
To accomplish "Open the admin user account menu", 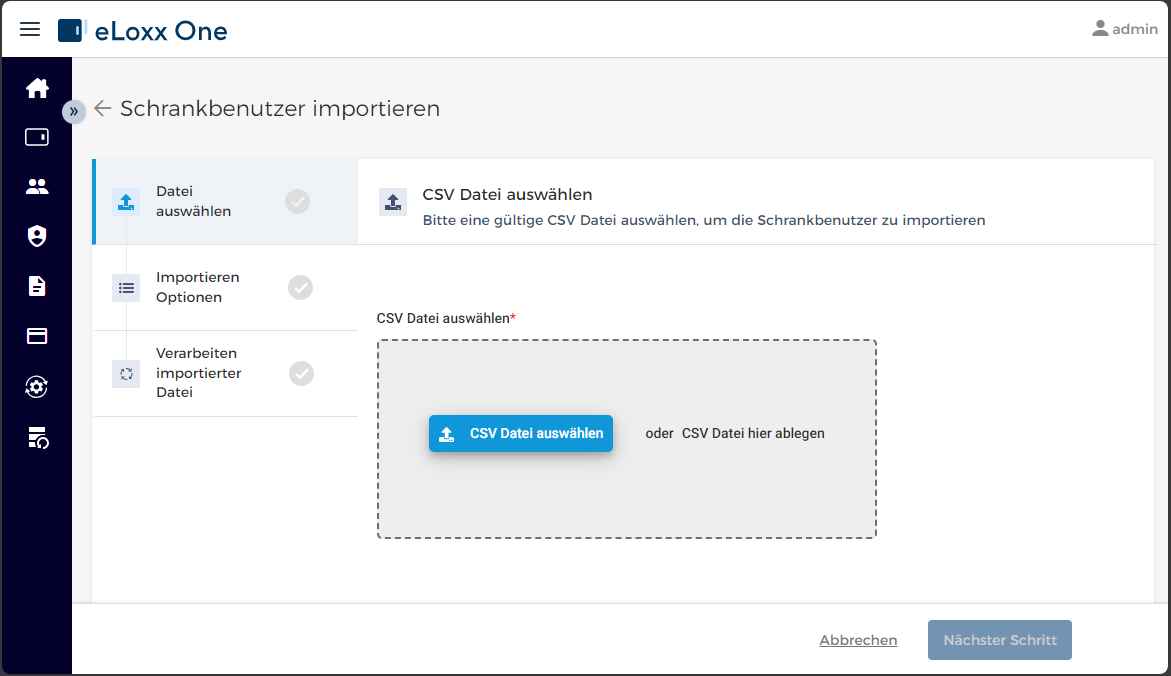I will [1124, 29].
